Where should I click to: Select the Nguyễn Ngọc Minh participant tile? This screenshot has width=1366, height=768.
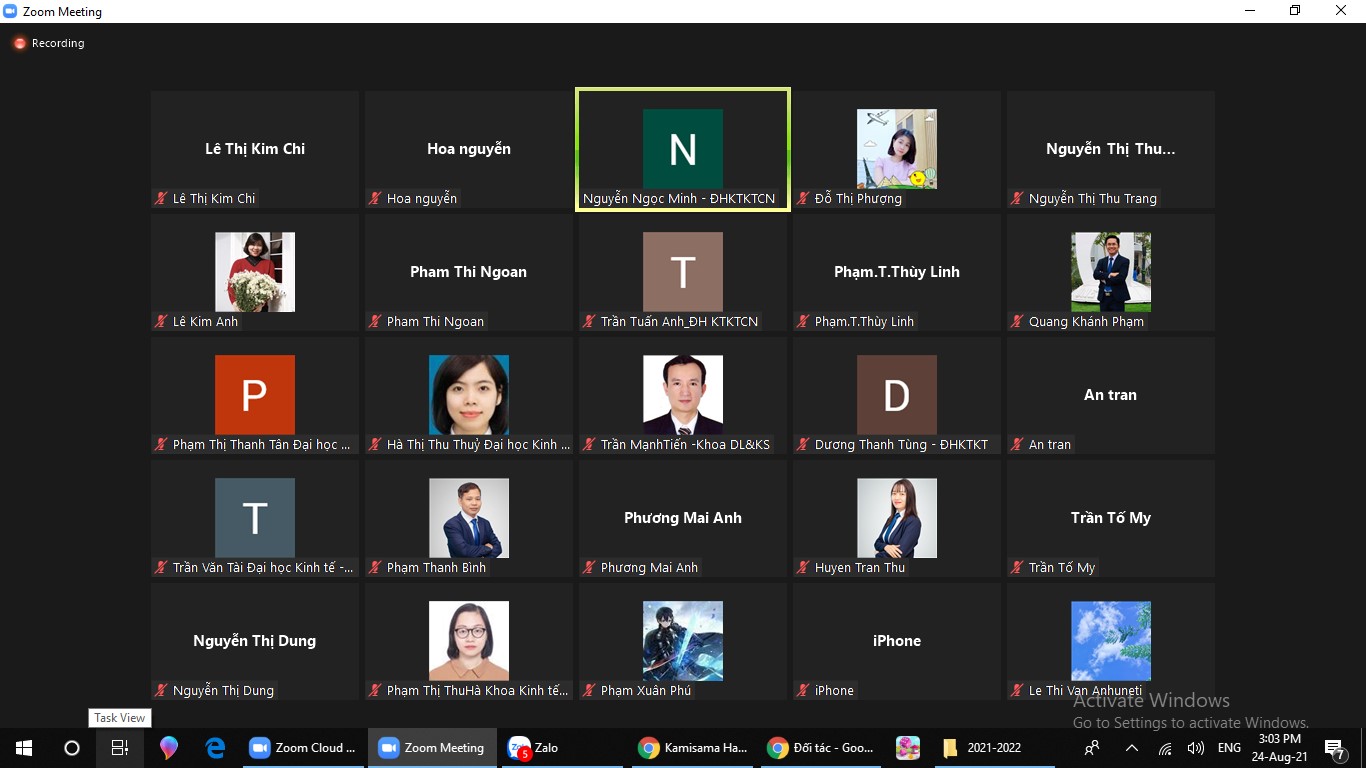pyautogui.click(x=683, y=150)
